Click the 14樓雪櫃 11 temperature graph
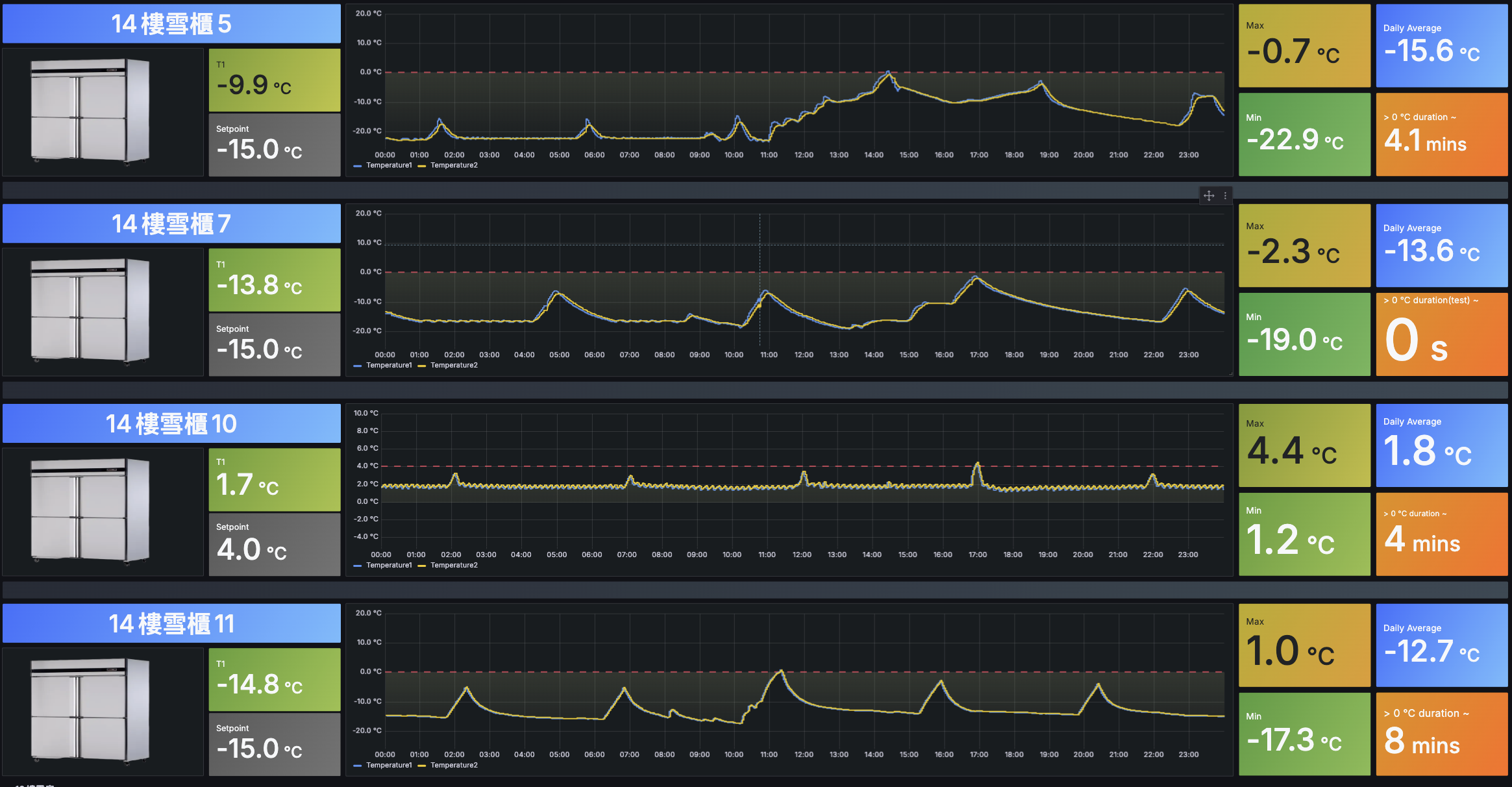The width and height of the screenshot is (1512, 787). pyautogui.click(x=789, y=690)
